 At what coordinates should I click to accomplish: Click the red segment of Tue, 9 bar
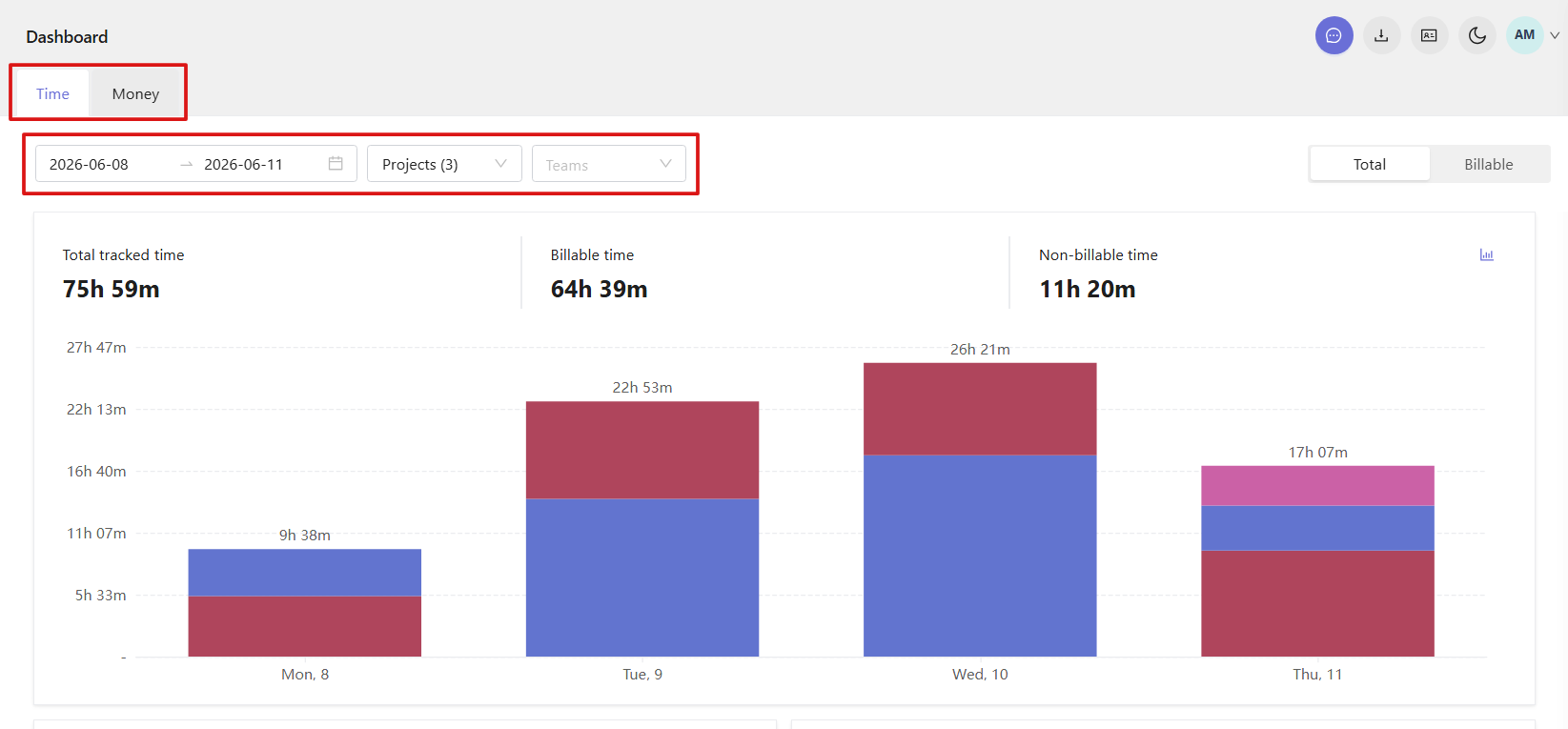[642, 450]
